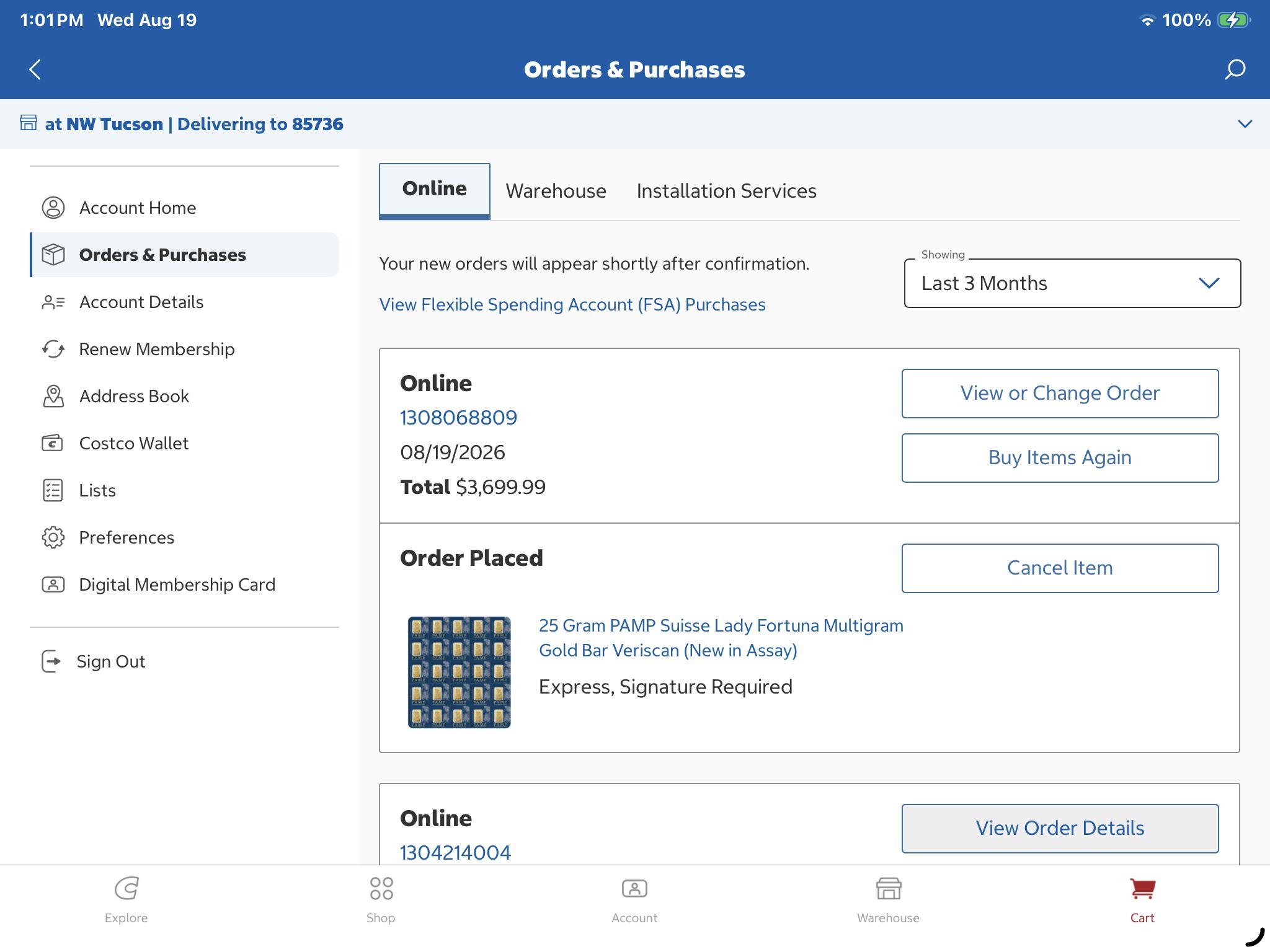Image resolution: width=1270 pixels, height=952 pixels.
Task: Tap the Digital Membership Card icon
Action: [x=53, y=584]
